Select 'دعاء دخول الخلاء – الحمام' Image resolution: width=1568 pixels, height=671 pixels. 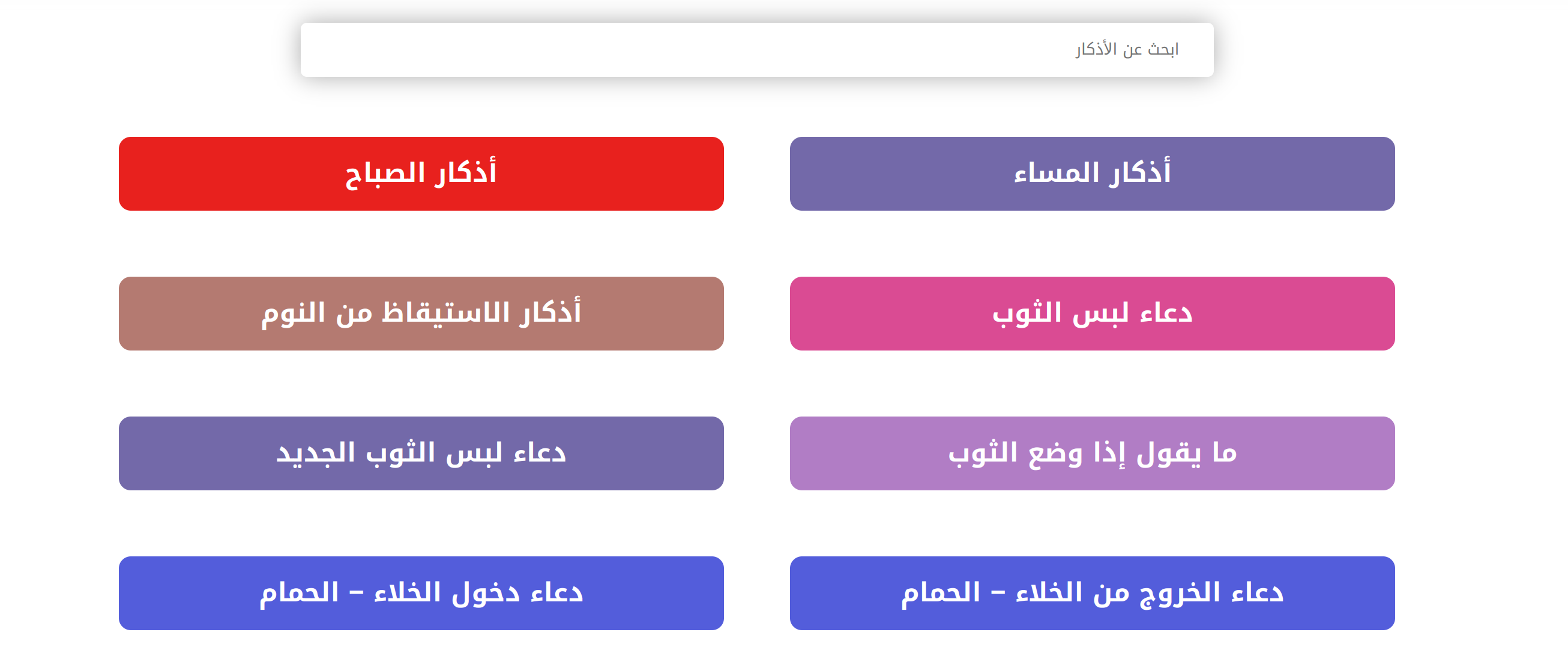[421, 593]
